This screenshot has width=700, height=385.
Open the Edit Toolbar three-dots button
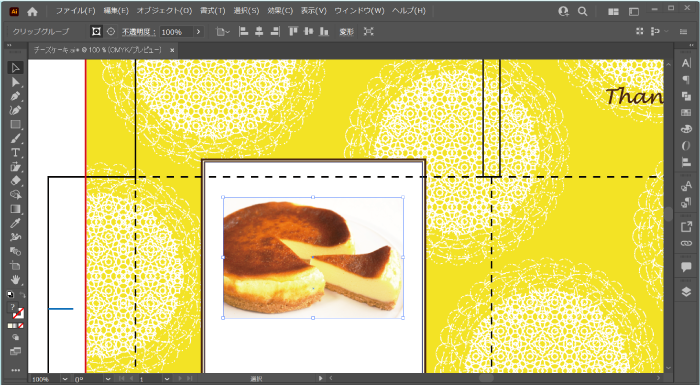[16, 370]
